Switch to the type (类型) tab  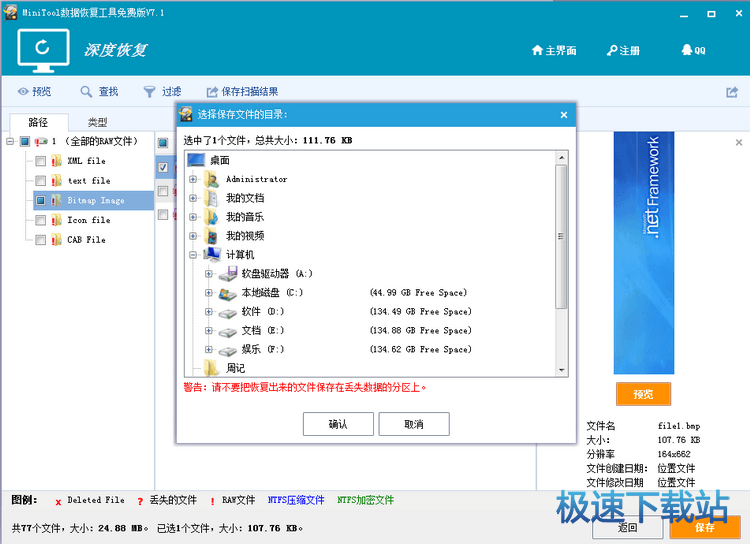[98, 122]
